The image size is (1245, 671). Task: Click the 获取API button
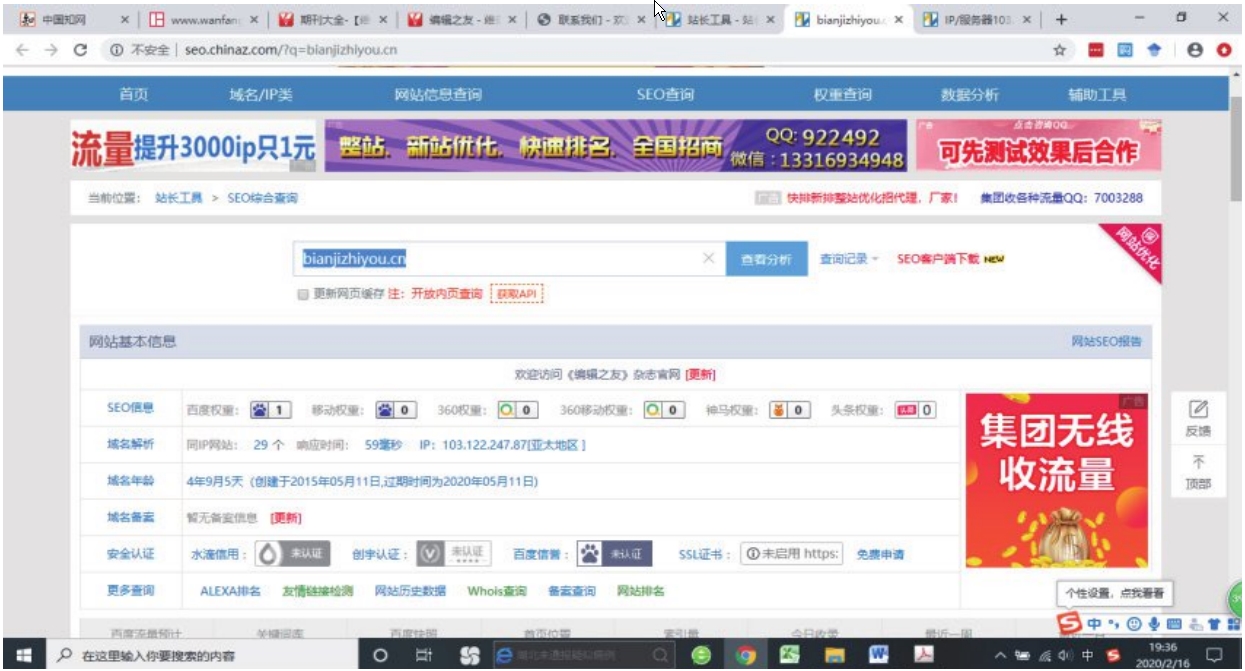516,295
